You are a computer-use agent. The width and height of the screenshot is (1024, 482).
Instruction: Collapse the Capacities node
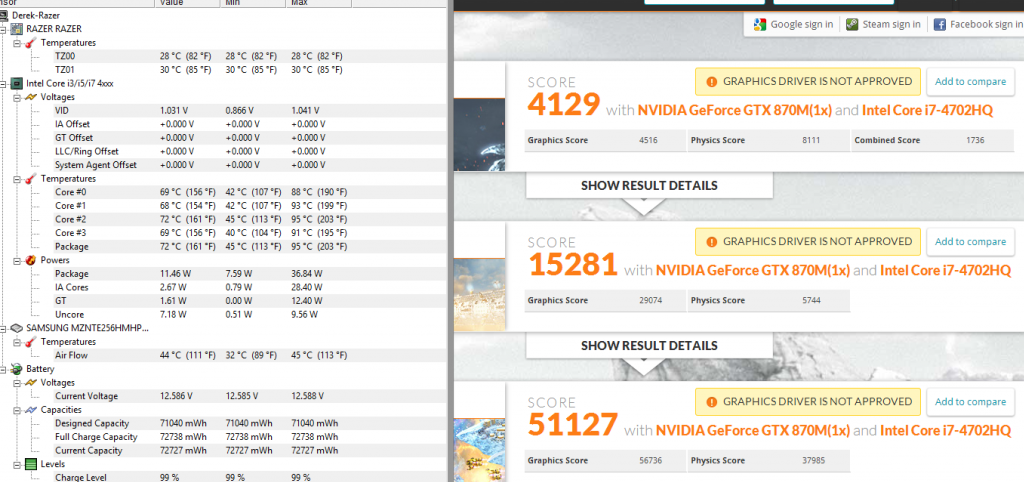18,410
